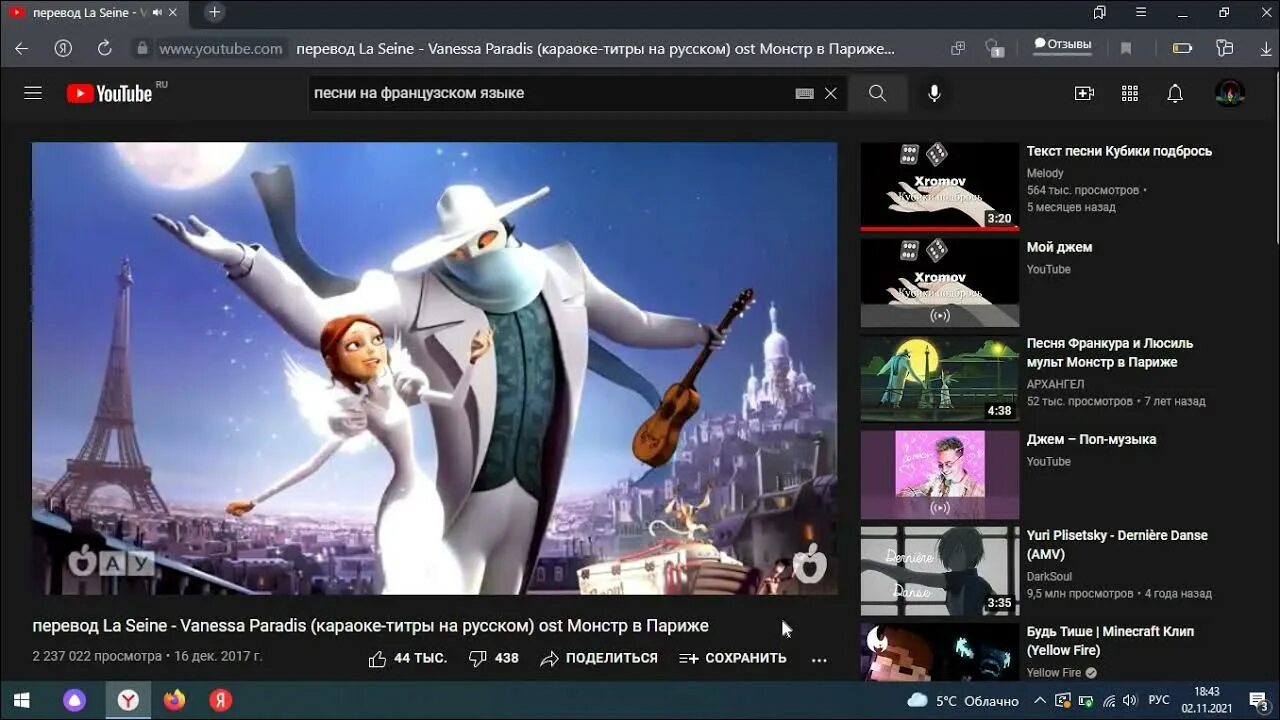Viewport: 1280px width, 720px height.
Task: Open the YouTube guide hamburger menu
Action: 33,93
